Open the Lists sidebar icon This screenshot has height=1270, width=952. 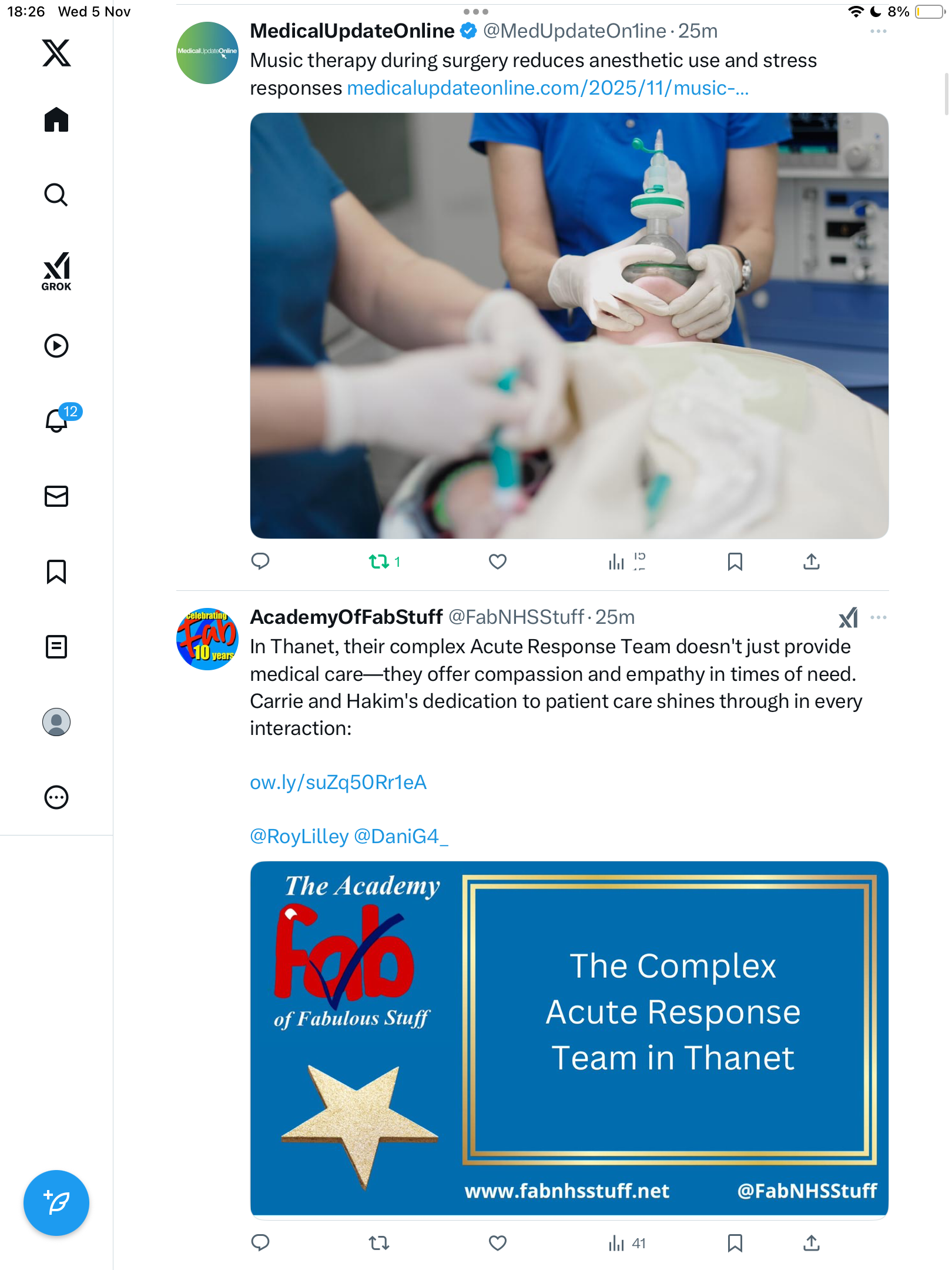(x=56, y=647)
